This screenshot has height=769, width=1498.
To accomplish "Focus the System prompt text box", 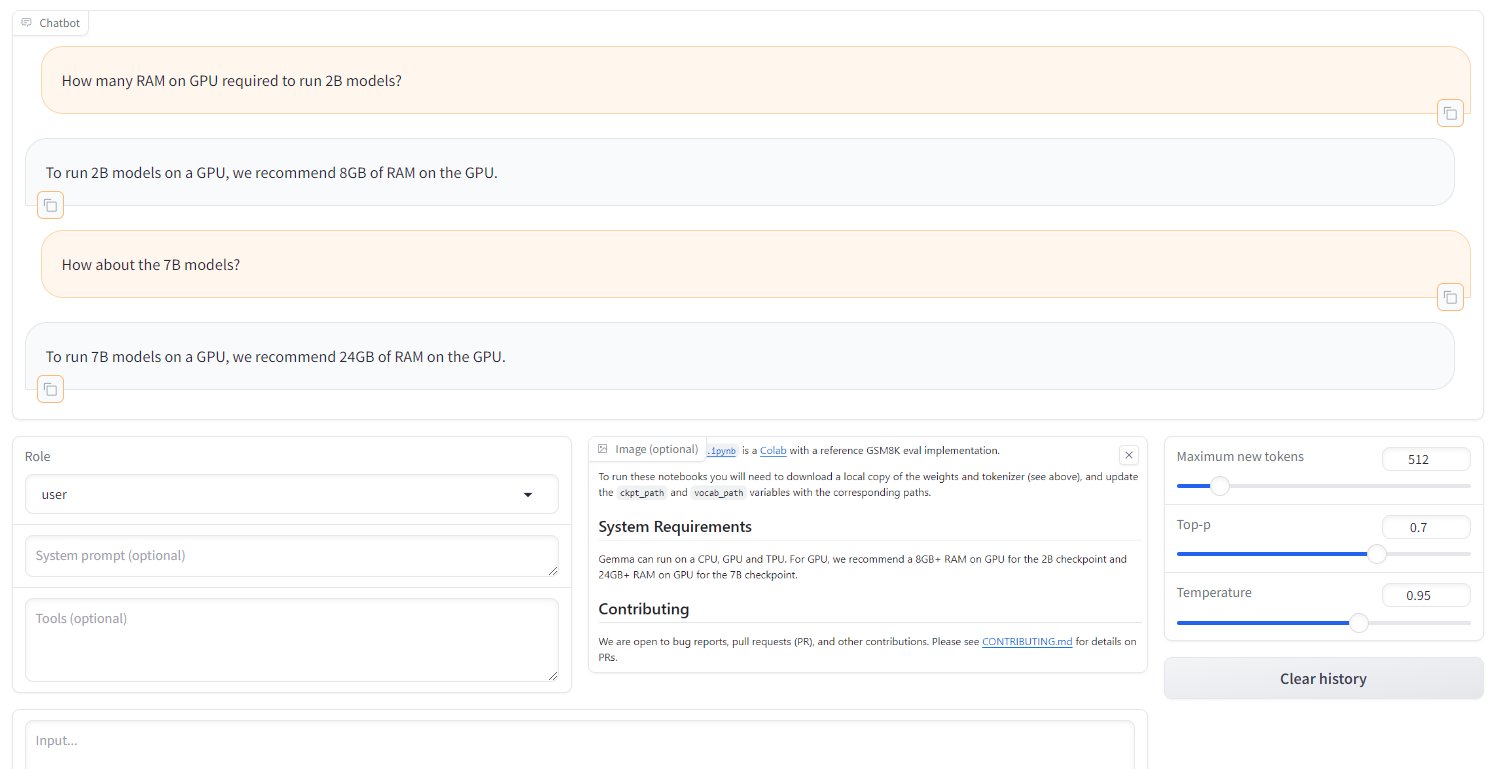I will pyautogui.click(x=291, y=556).
